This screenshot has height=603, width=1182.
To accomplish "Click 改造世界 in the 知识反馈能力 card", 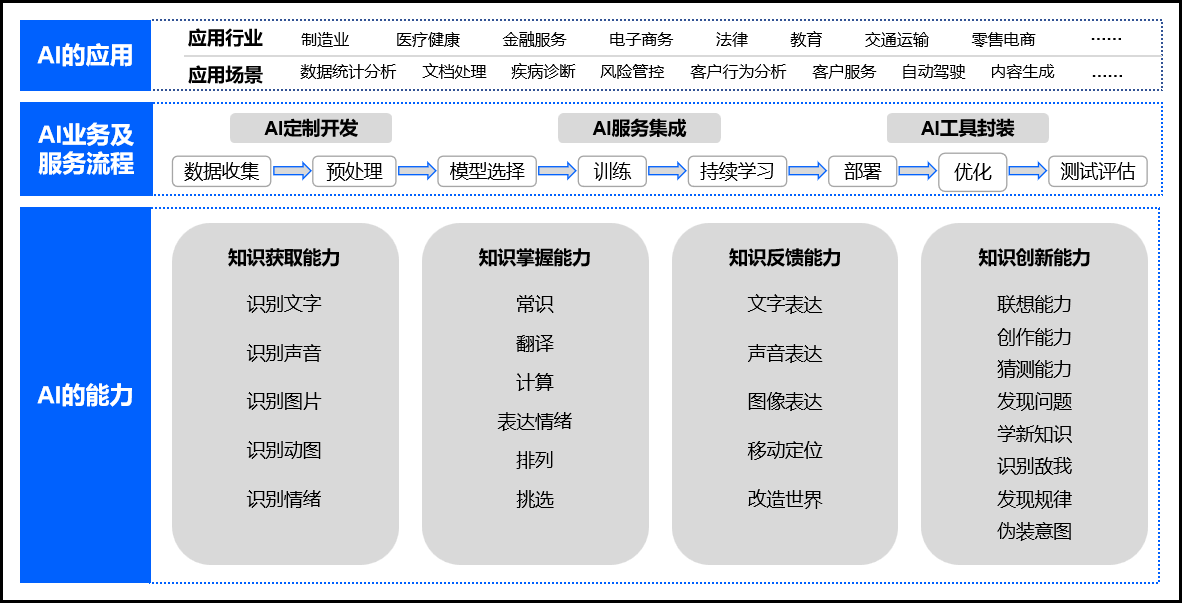I will 785,499.
